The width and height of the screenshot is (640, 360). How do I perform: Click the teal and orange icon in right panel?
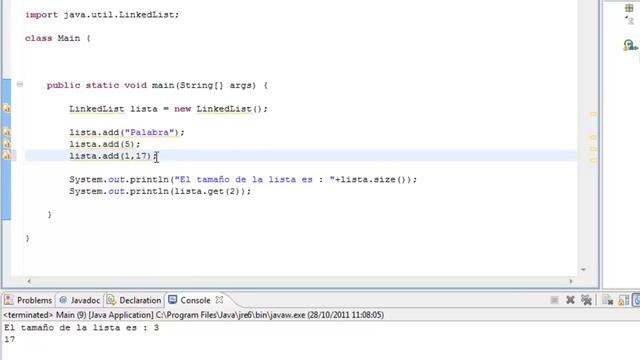pyautogui.click(x=630, y=45)
